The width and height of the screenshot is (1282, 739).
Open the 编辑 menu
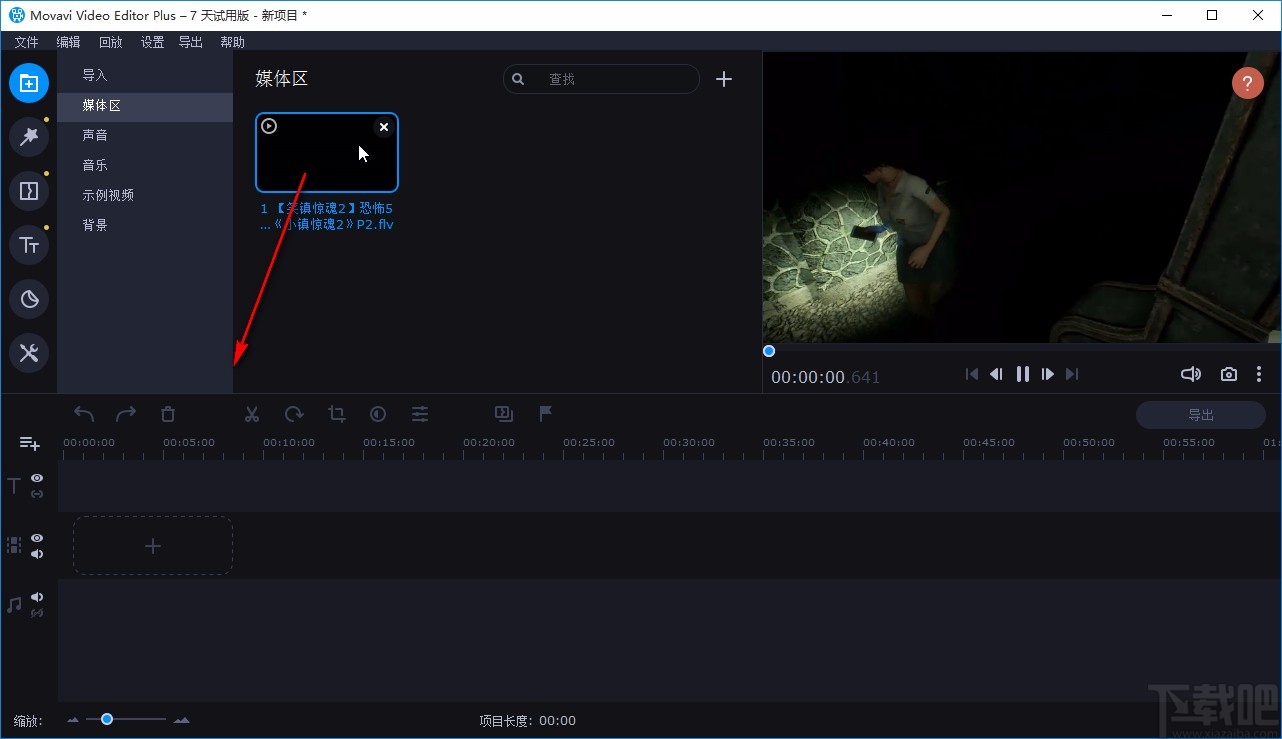pos(69,42)
